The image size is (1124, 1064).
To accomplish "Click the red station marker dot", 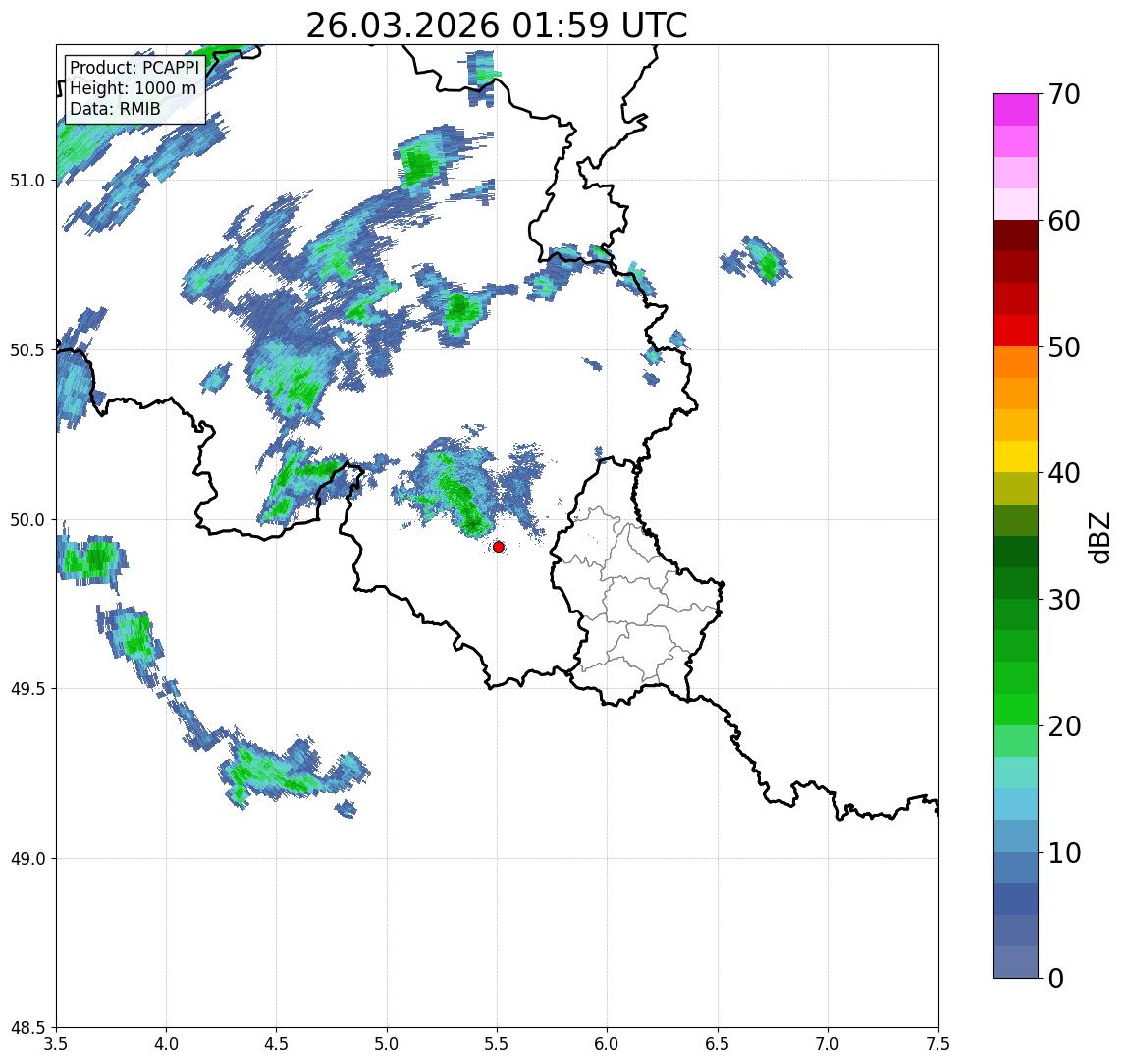I will (499, 547).
